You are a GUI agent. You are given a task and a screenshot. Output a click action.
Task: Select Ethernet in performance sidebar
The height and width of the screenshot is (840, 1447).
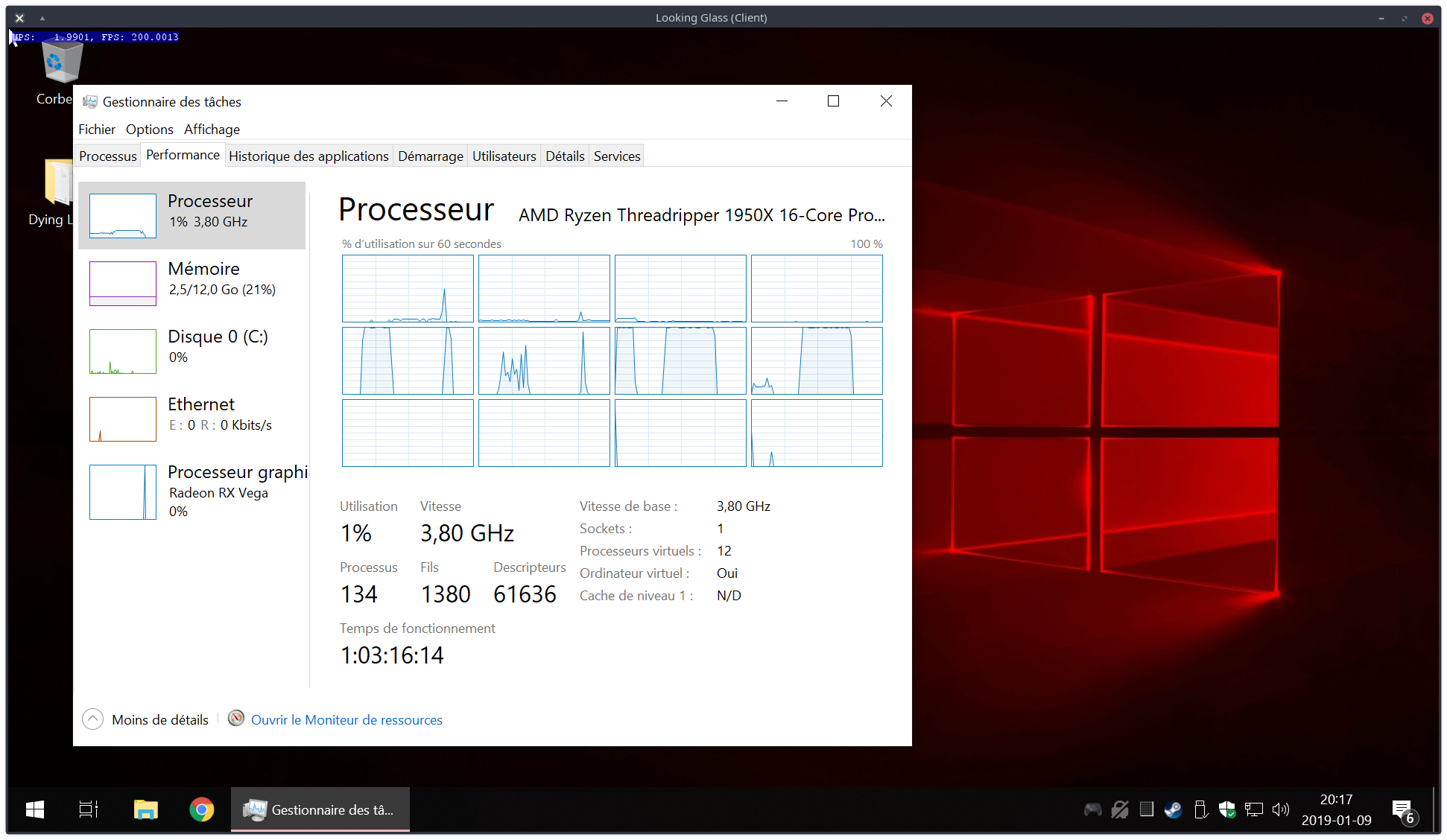click(192, 419)
